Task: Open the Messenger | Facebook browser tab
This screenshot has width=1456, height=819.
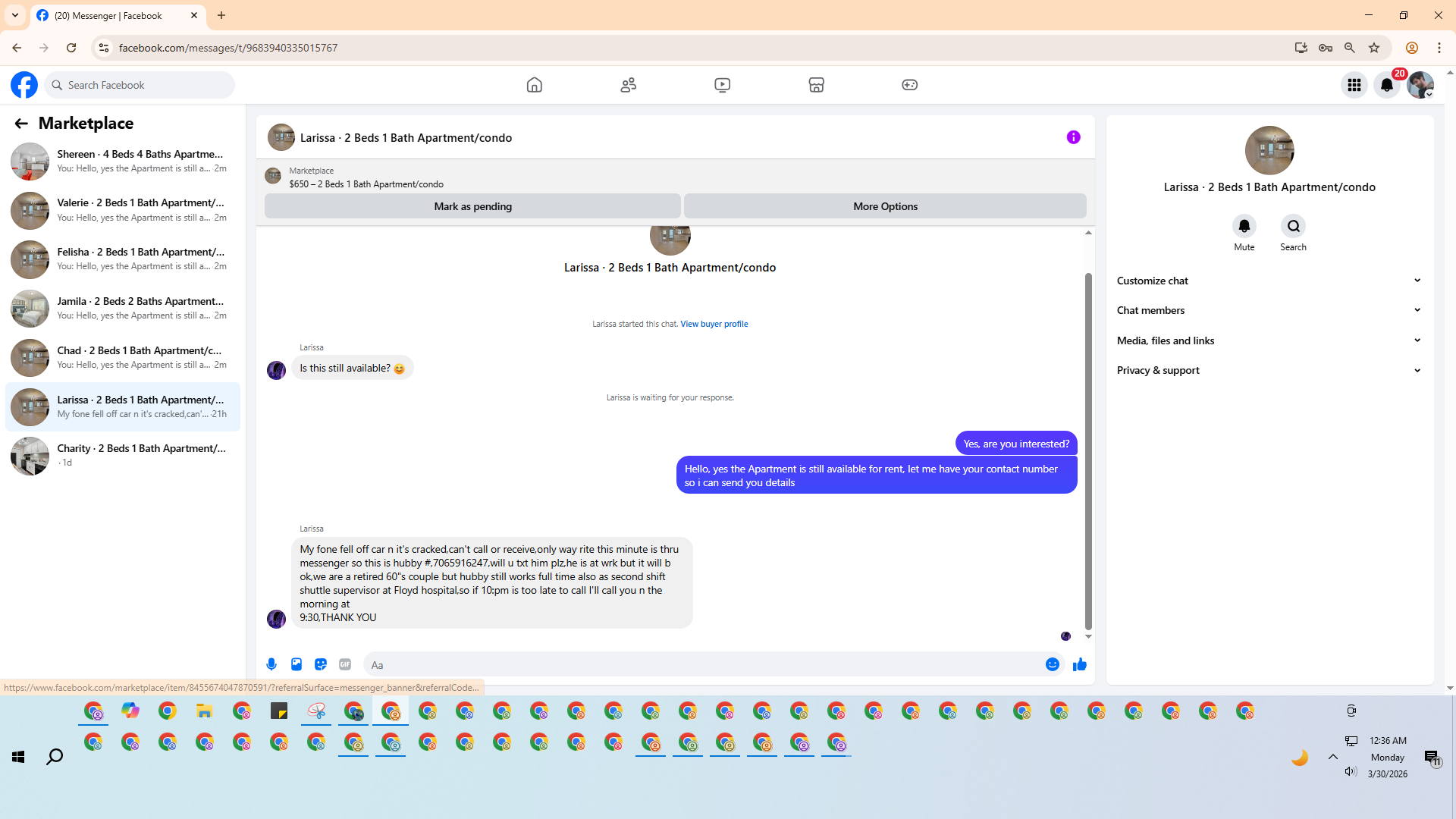Action: pyautogui.click(x=118, y=16)
